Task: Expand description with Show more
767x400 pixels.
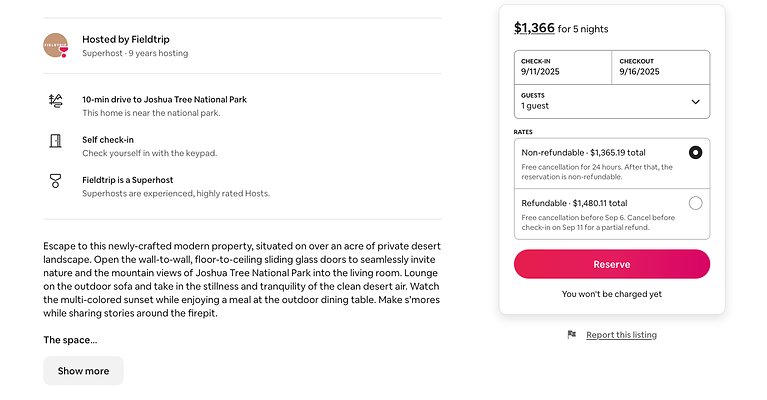Action: (83, 371)
